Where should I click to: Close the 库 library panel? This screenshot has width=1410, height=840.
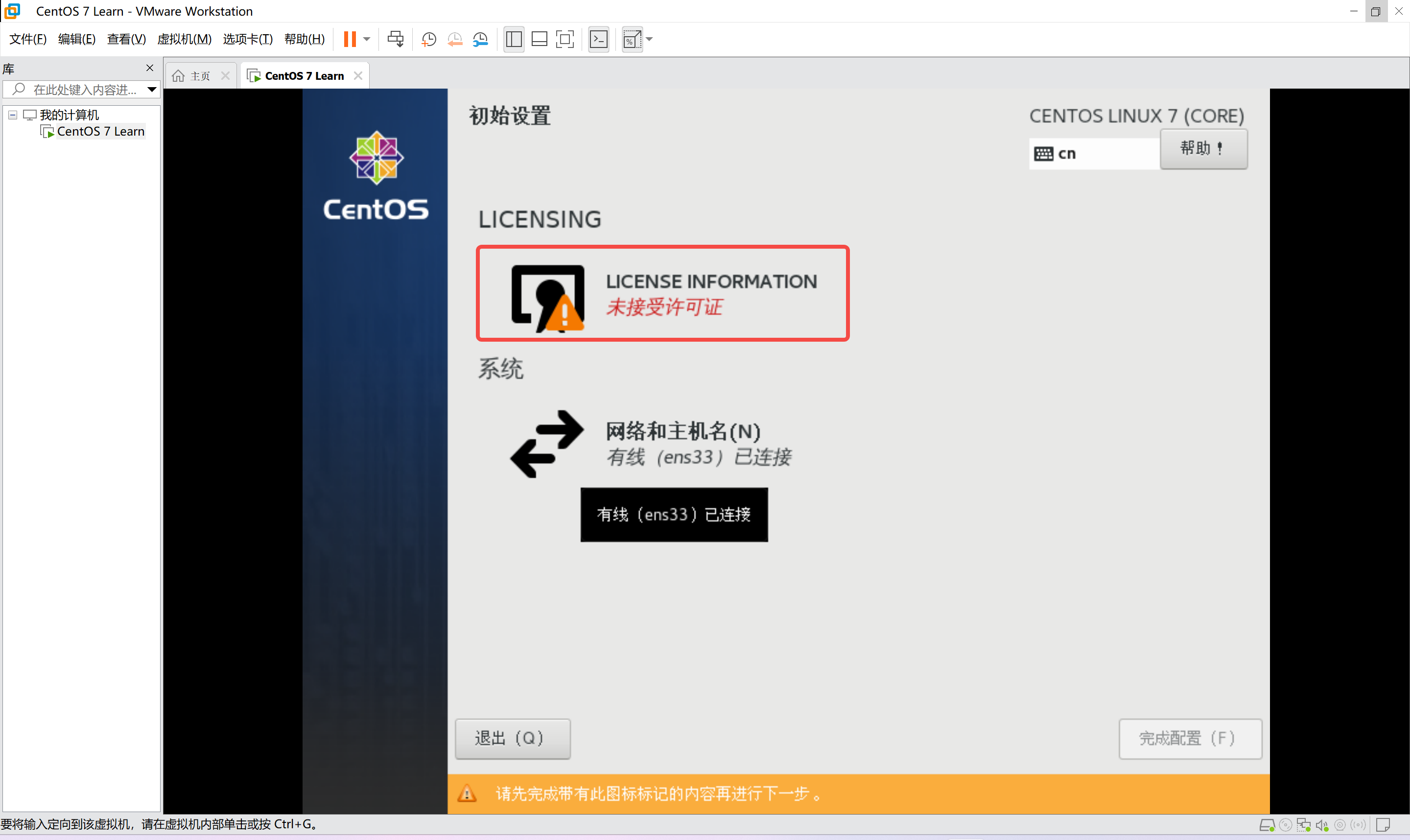(150, 68)
